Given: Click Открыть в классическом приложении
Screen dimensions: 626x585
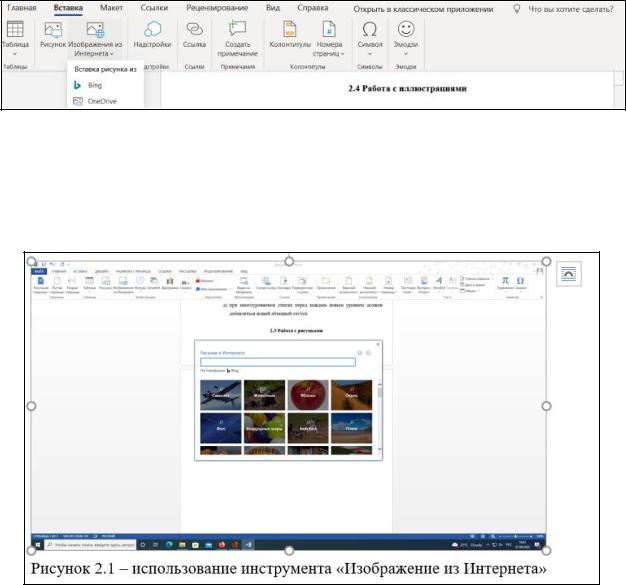Looking at the screenshot, I should coord(423,9).
